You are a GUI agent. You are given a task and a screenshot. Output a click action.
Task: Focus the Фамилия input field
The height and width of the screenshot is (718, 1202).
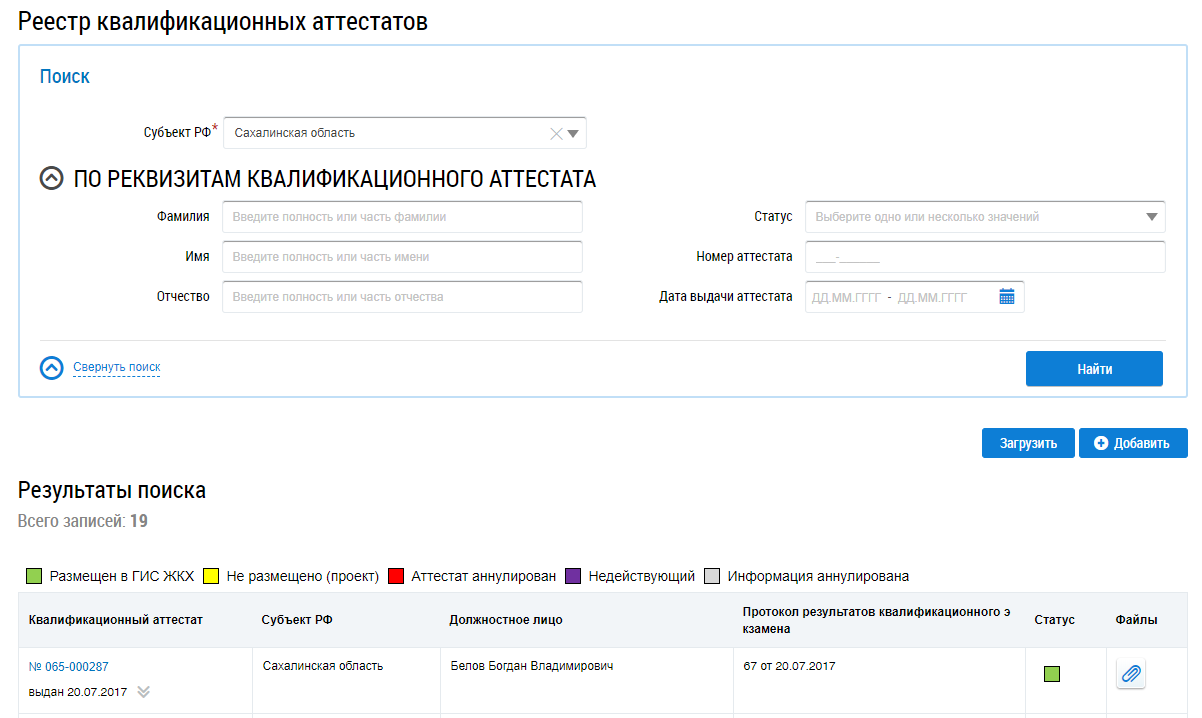pos(402,217)
